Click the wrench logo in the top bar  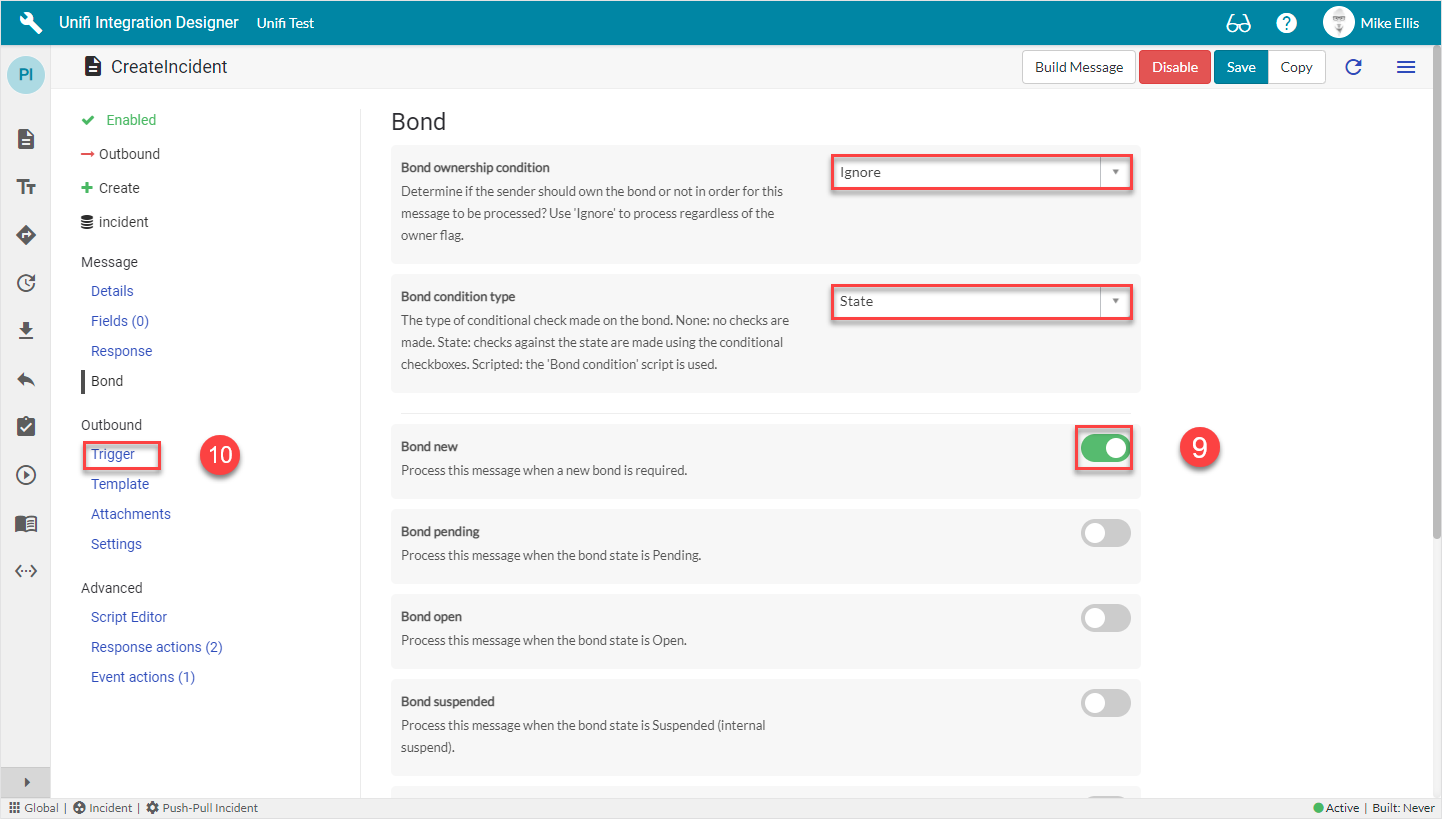point(29,22)
